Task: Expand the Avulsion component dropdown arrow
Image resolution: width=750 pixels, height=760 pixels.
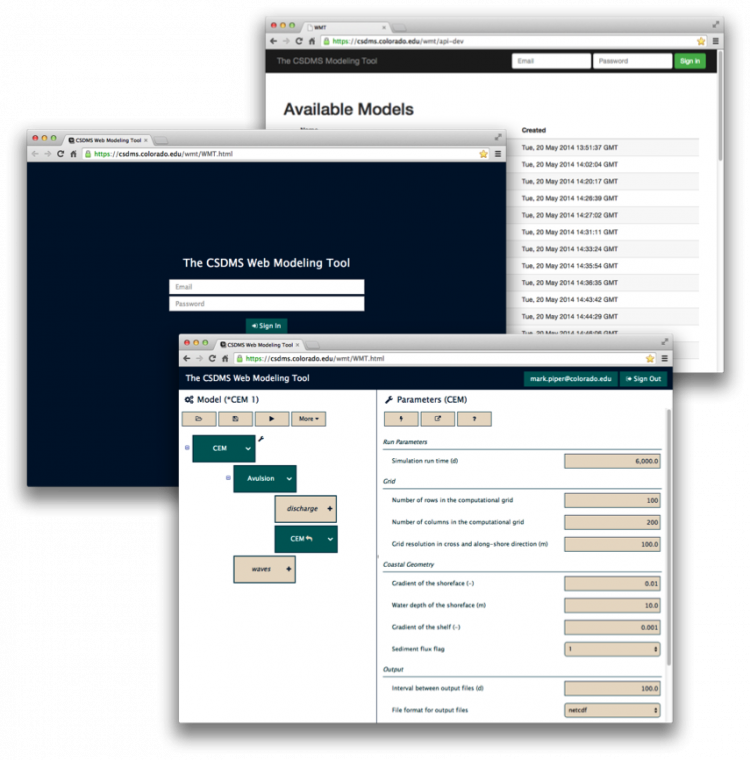Action: tap(289, 479)
